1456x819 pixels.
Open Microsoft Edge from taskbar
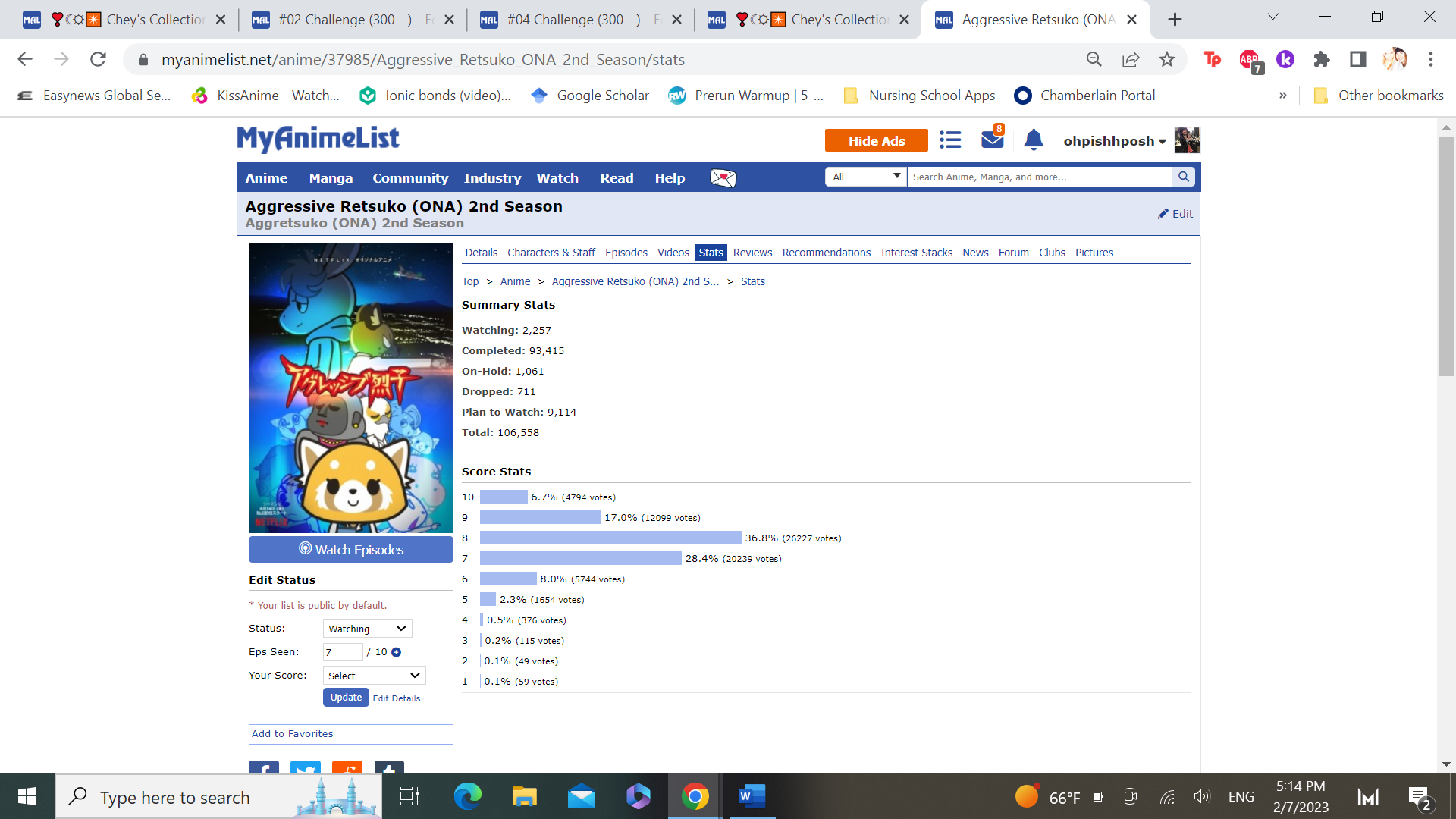point(467,796)
